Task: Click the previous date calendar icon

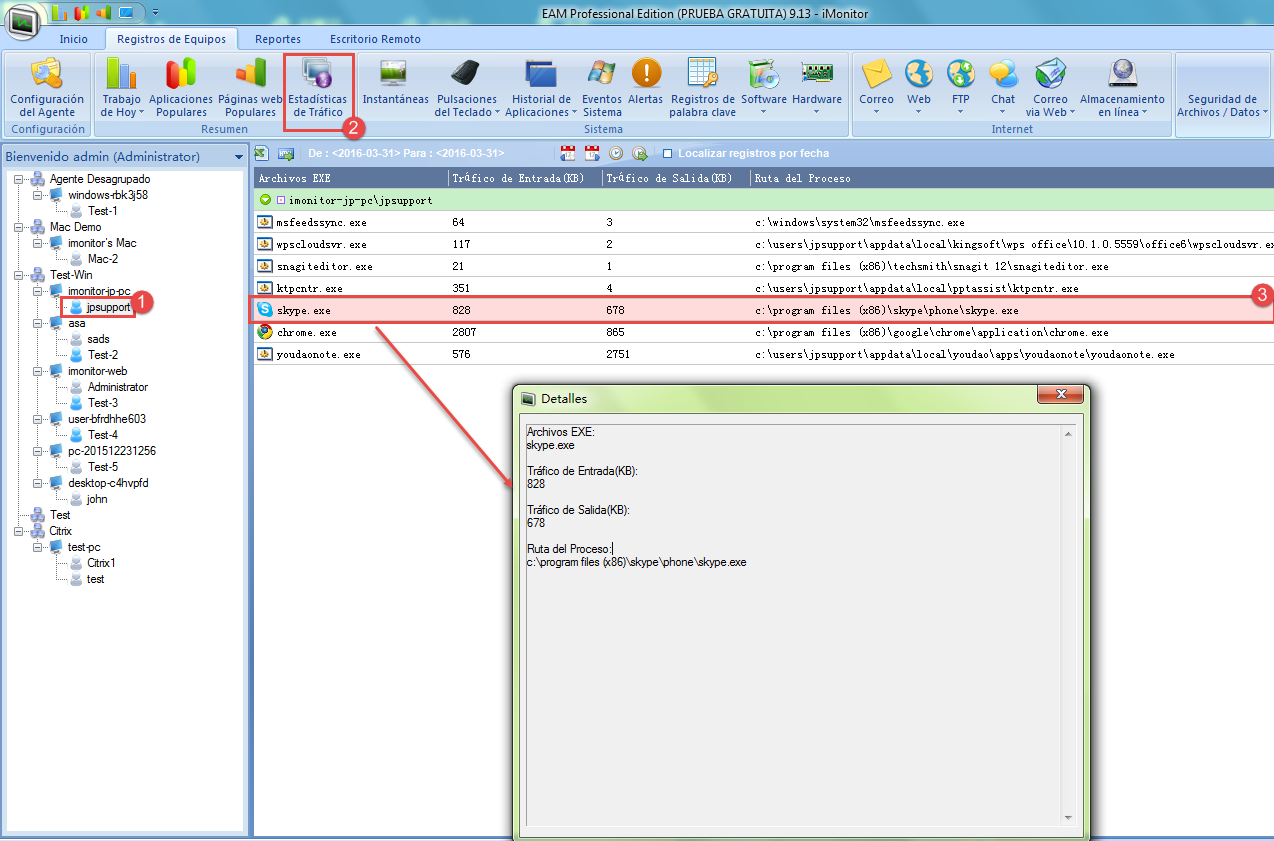Action: [568, 153]
